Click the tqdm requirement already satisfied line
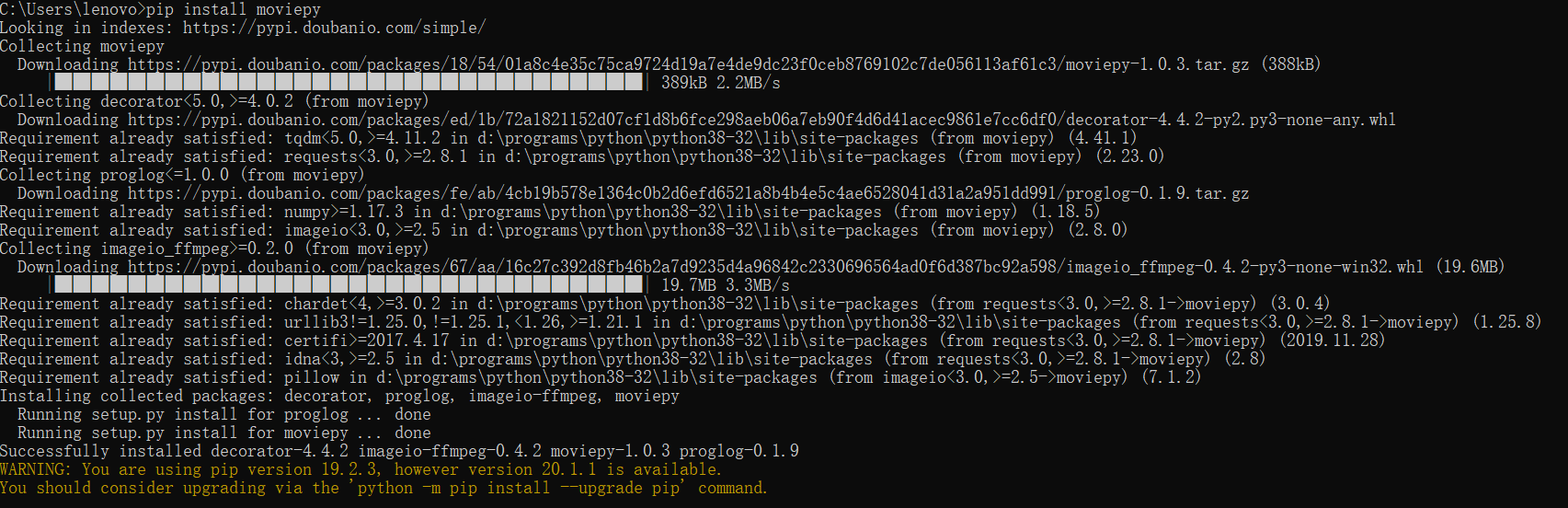The width and height of the screenshot is (1568, 508). 568,138
